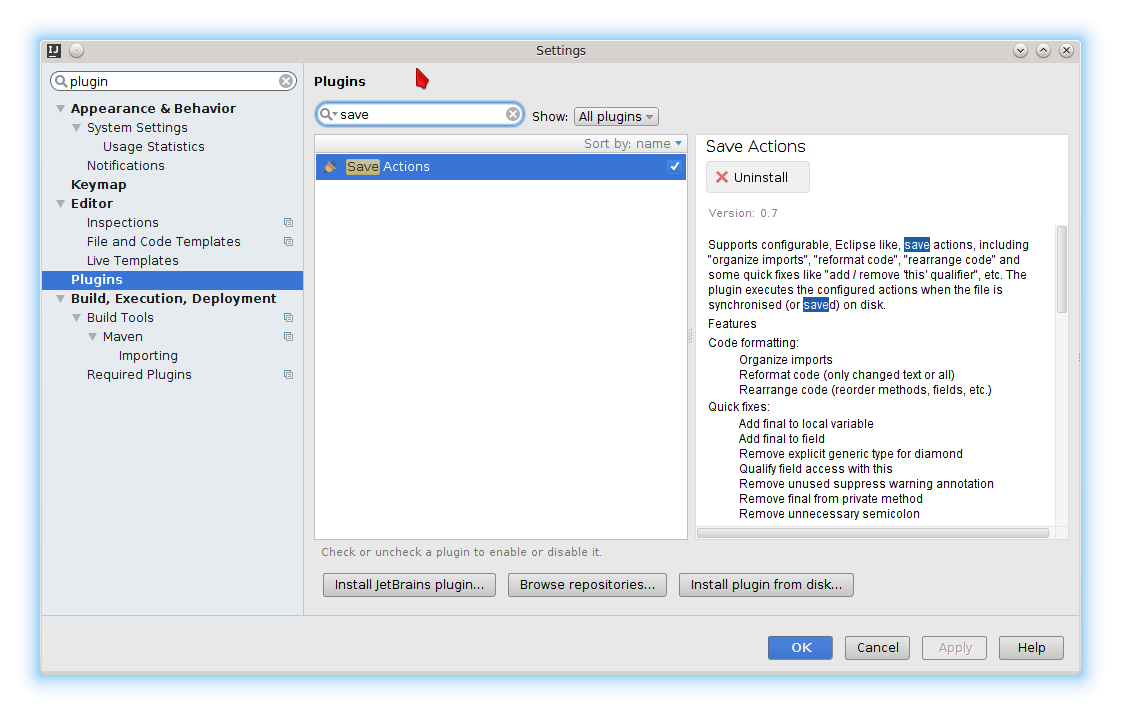1121x715 pixels.
Task: Click project-level icon next to Required Plugins
Action: click(x=288, y=375)
